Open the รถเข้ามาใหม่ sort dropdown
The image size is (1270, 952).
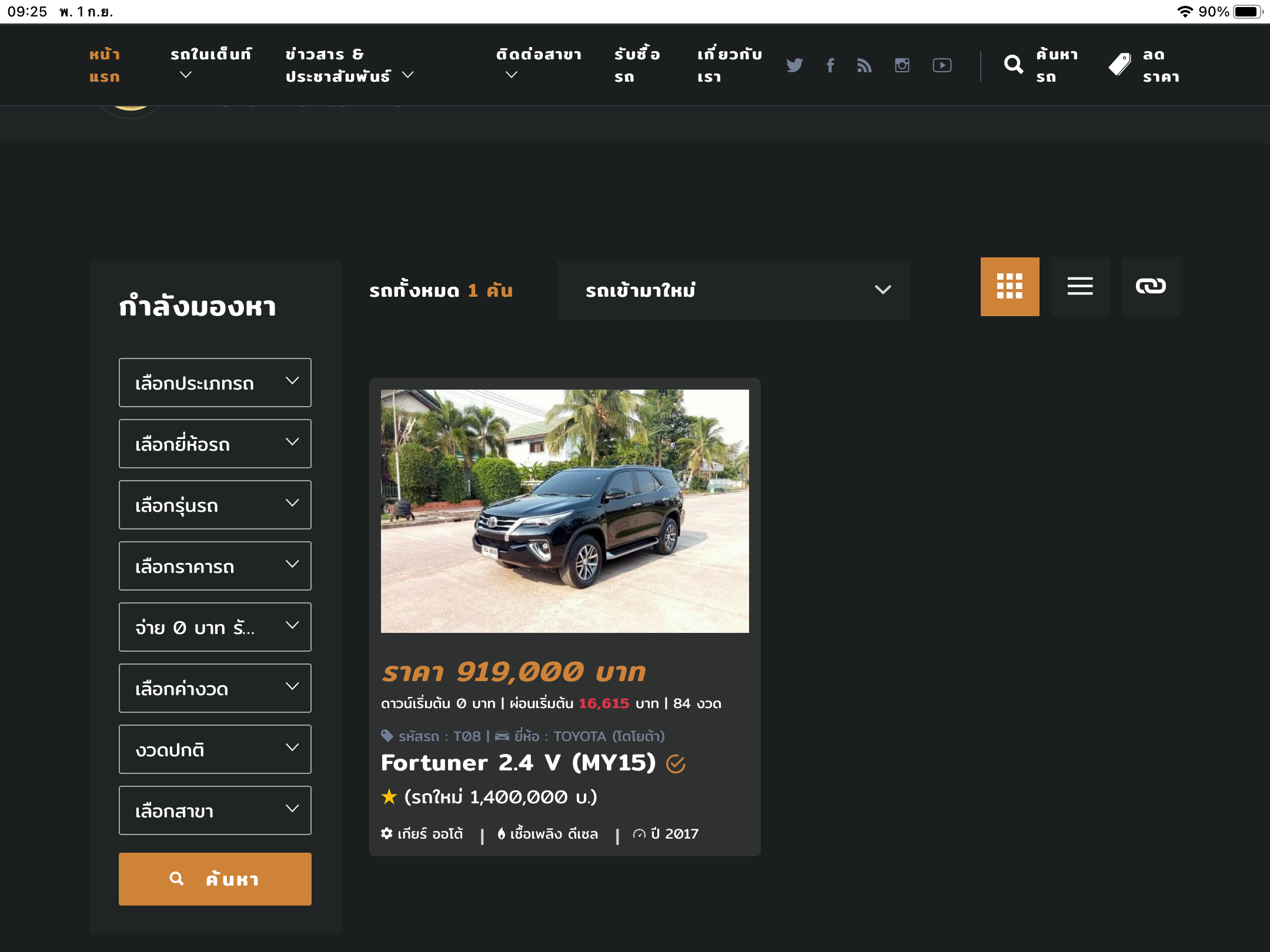[x=733, y=290]
